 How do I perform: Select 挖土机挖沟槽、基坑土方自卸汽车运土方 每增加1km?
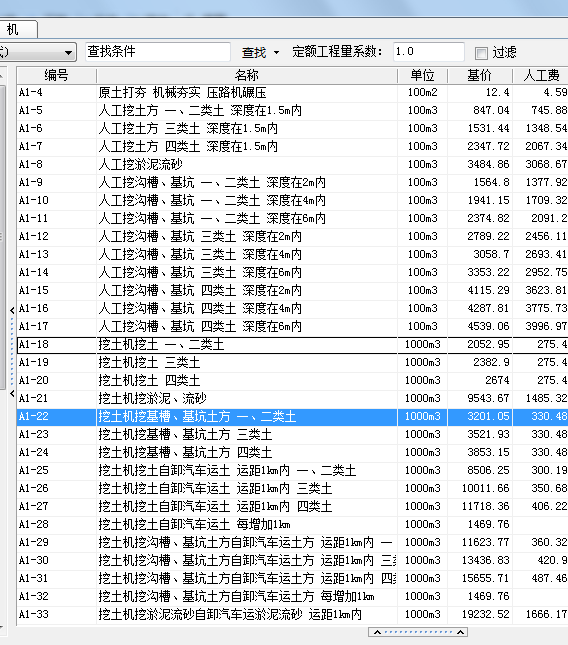(236, 597)
